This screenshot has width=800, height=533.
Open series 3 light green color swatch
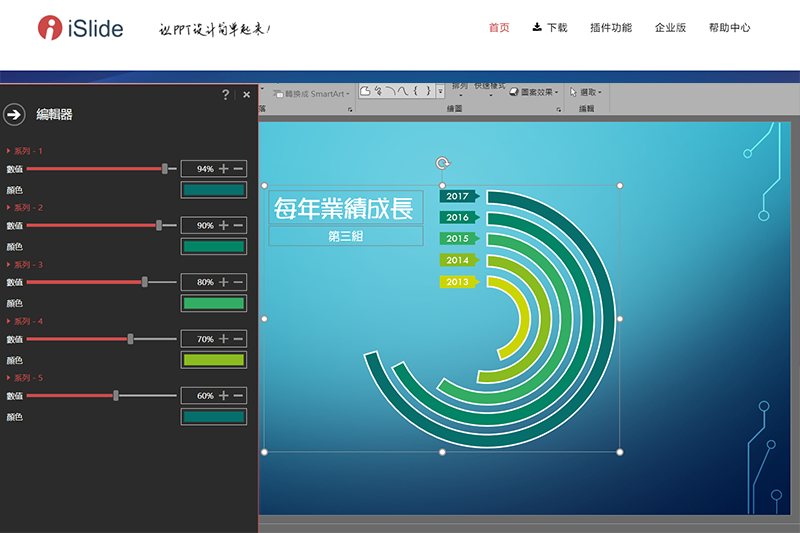pyautogui.click(x=214, y=303)
